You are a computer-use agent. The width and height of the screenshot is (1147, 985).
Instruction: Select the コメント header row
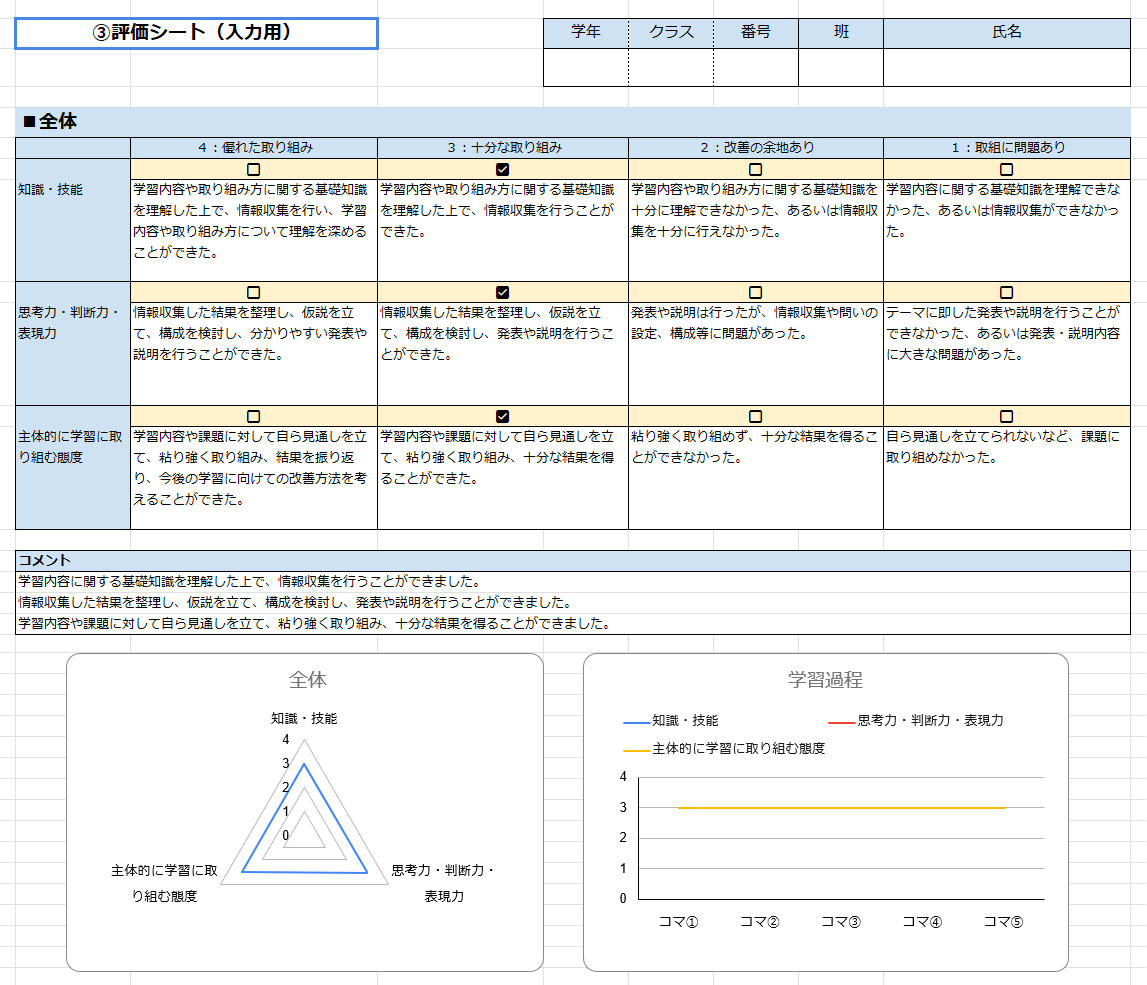click(573, 561)
